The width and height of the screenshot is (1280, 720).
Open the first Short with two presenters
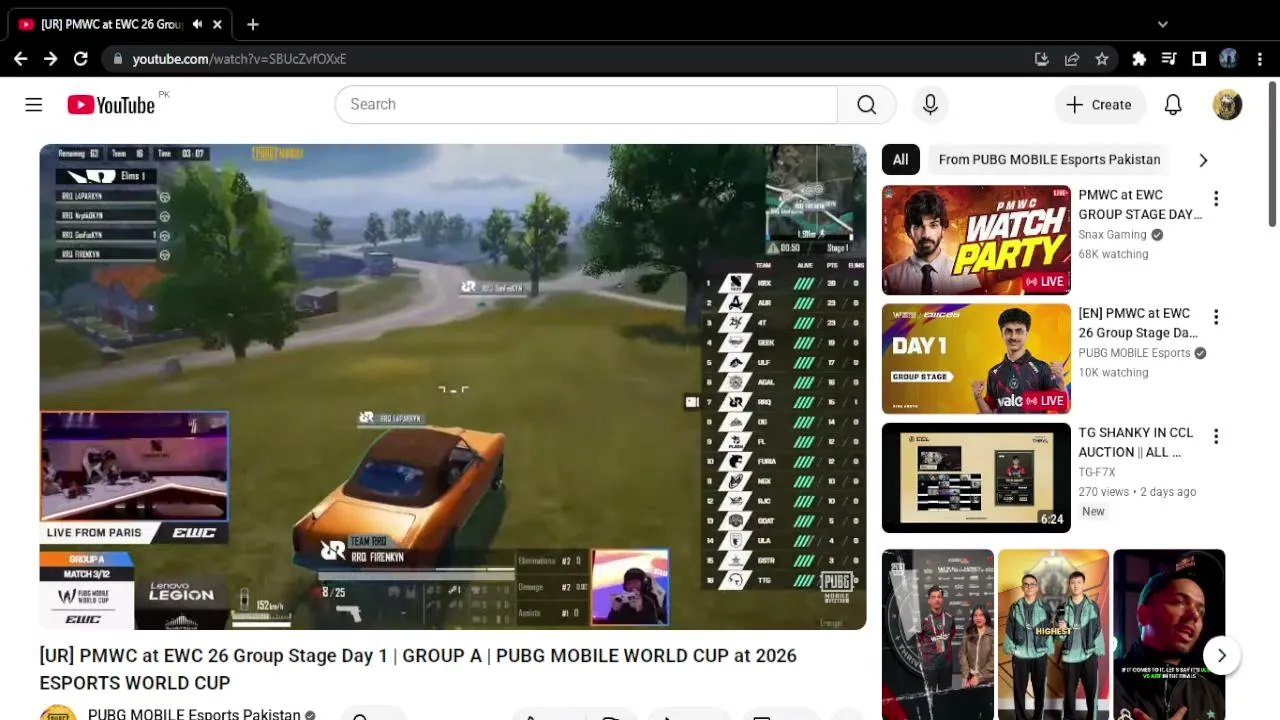coord(938,634)
